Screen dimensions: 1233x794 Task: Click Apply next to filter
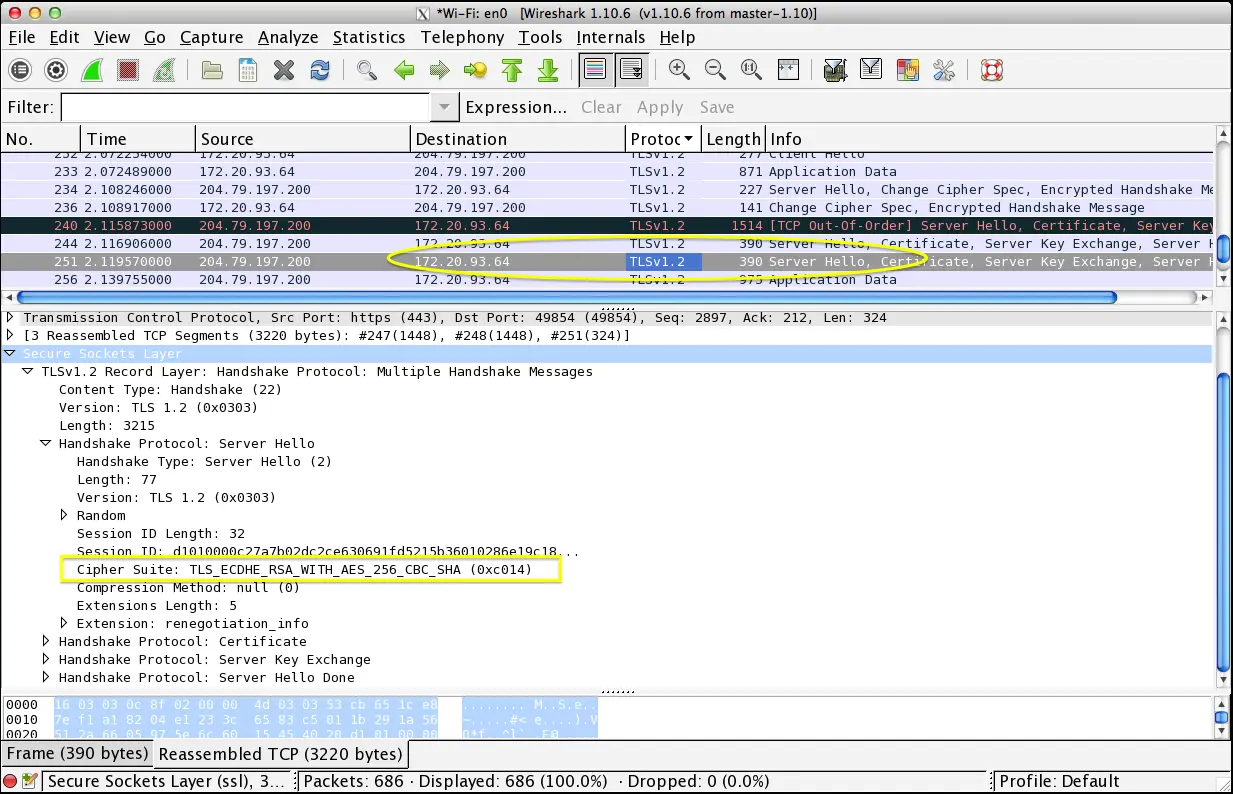pyautogui.click(x=660, y=107)
